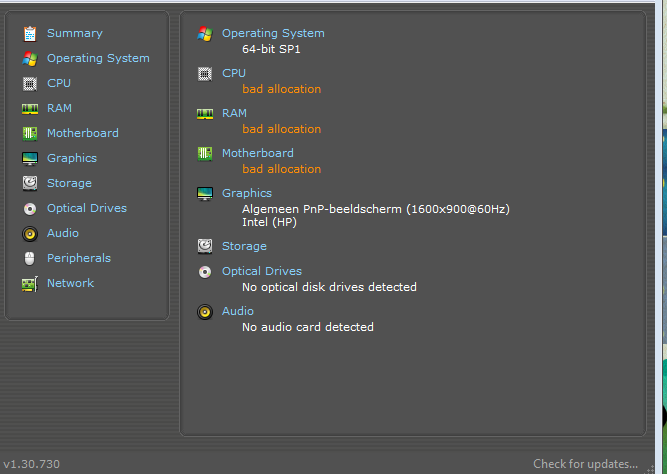
Task: Click the CPU chip icon in sidebar
Action: [x=30, y=84]
